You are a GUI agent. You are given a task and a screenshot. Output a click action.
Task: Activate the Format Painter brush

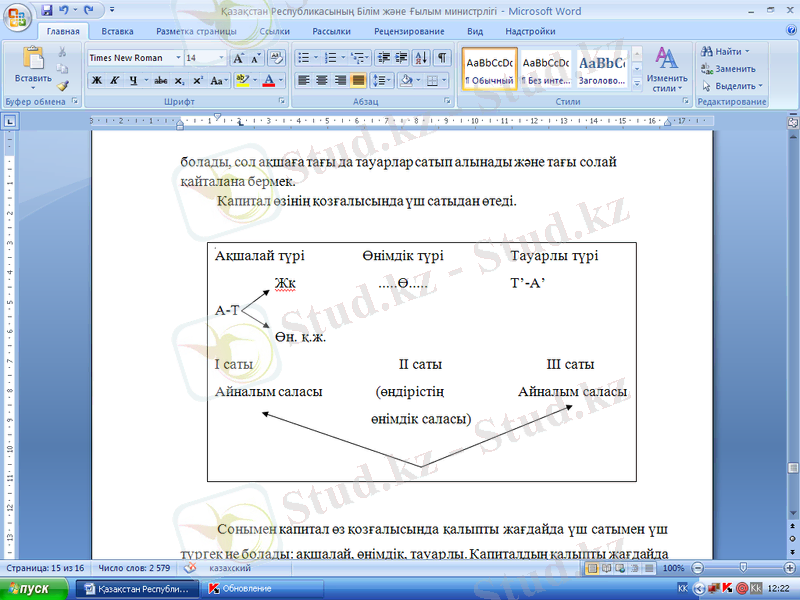point(62,86)
